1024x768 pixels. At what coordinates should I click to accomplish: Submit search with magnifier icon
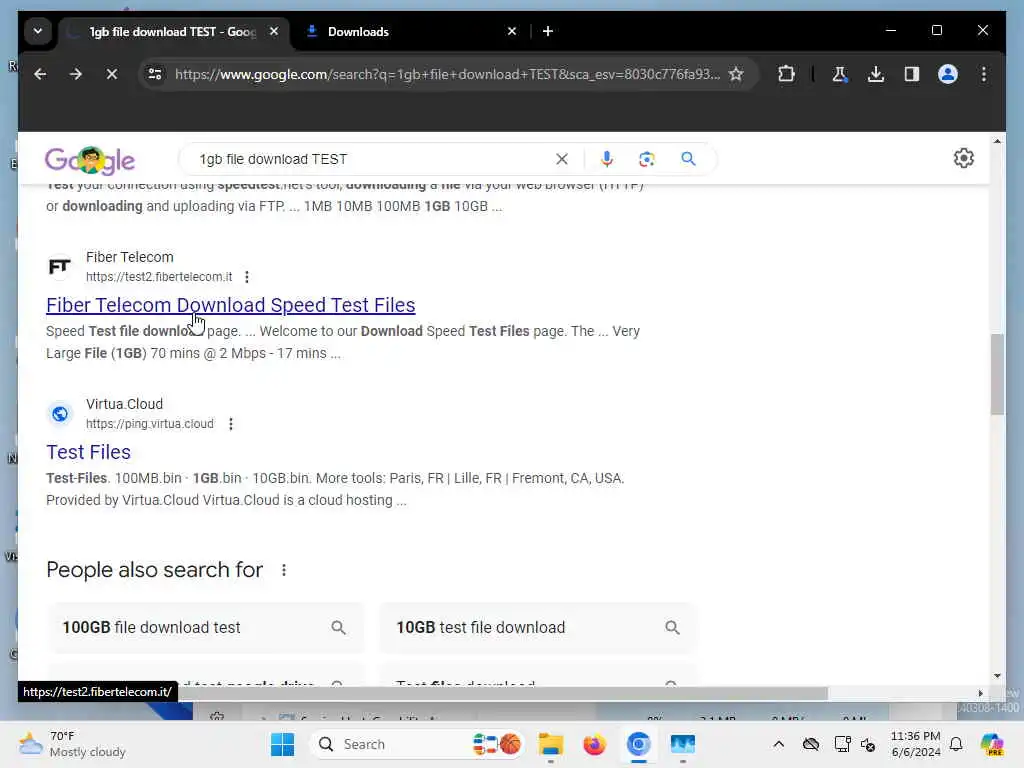688,159
